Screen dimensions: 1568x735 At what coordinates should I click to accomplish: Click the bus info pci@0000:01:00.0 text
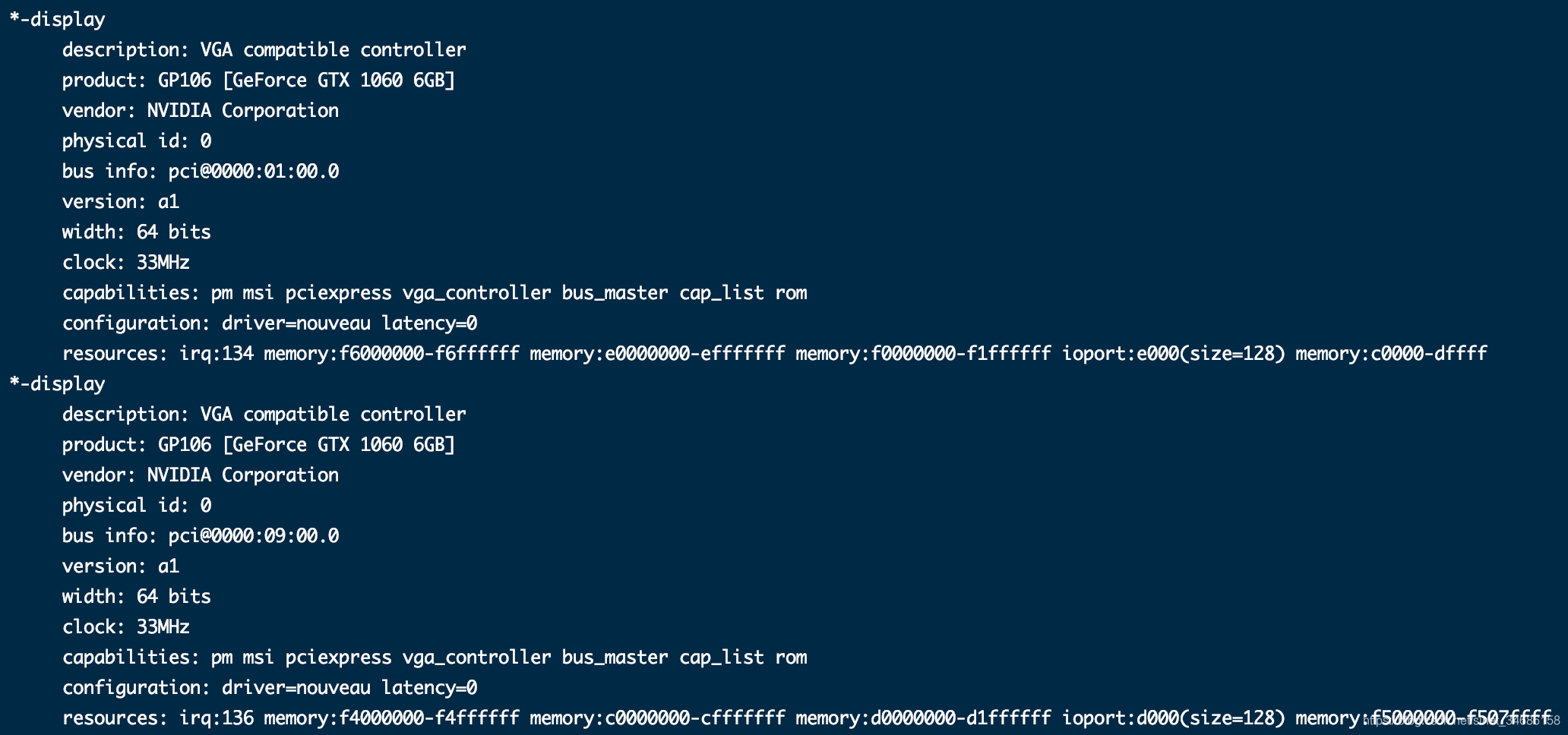coord(253,172)
